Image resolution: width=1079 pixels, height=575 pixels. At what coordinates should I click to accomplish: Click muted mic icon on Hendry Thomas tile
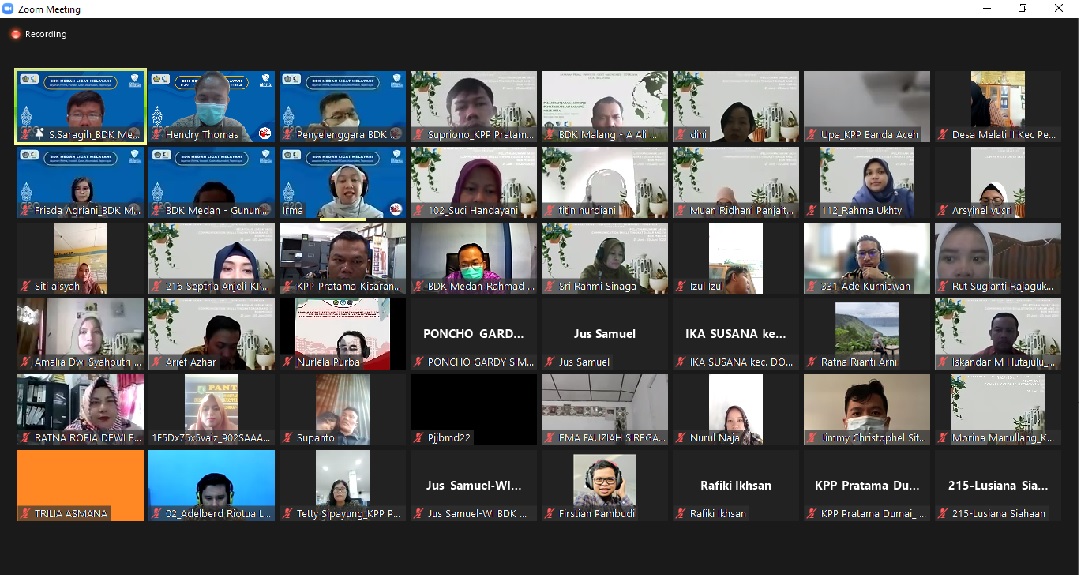tap(156, 134)
